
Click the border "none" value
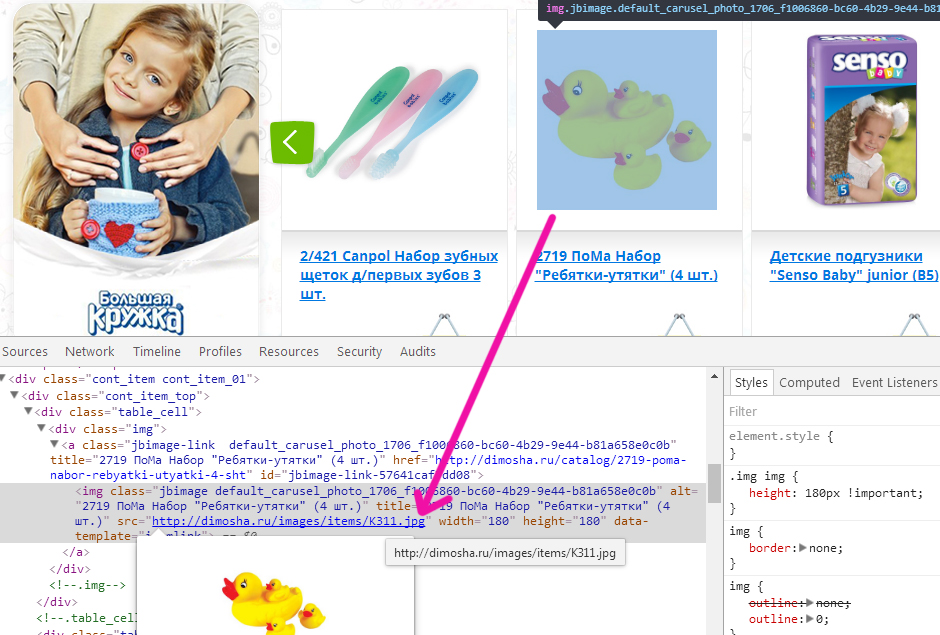(824, 548)
